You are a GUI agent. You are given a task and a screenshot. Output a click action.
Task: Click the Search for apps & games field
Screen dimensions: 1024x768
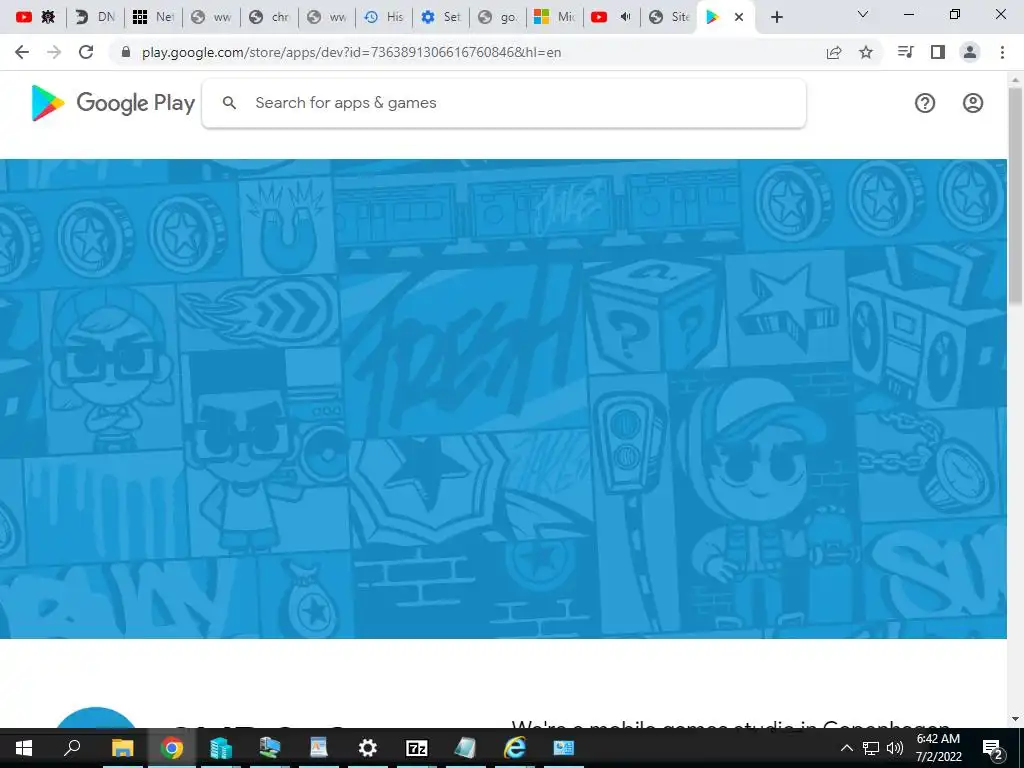[504, 103]
